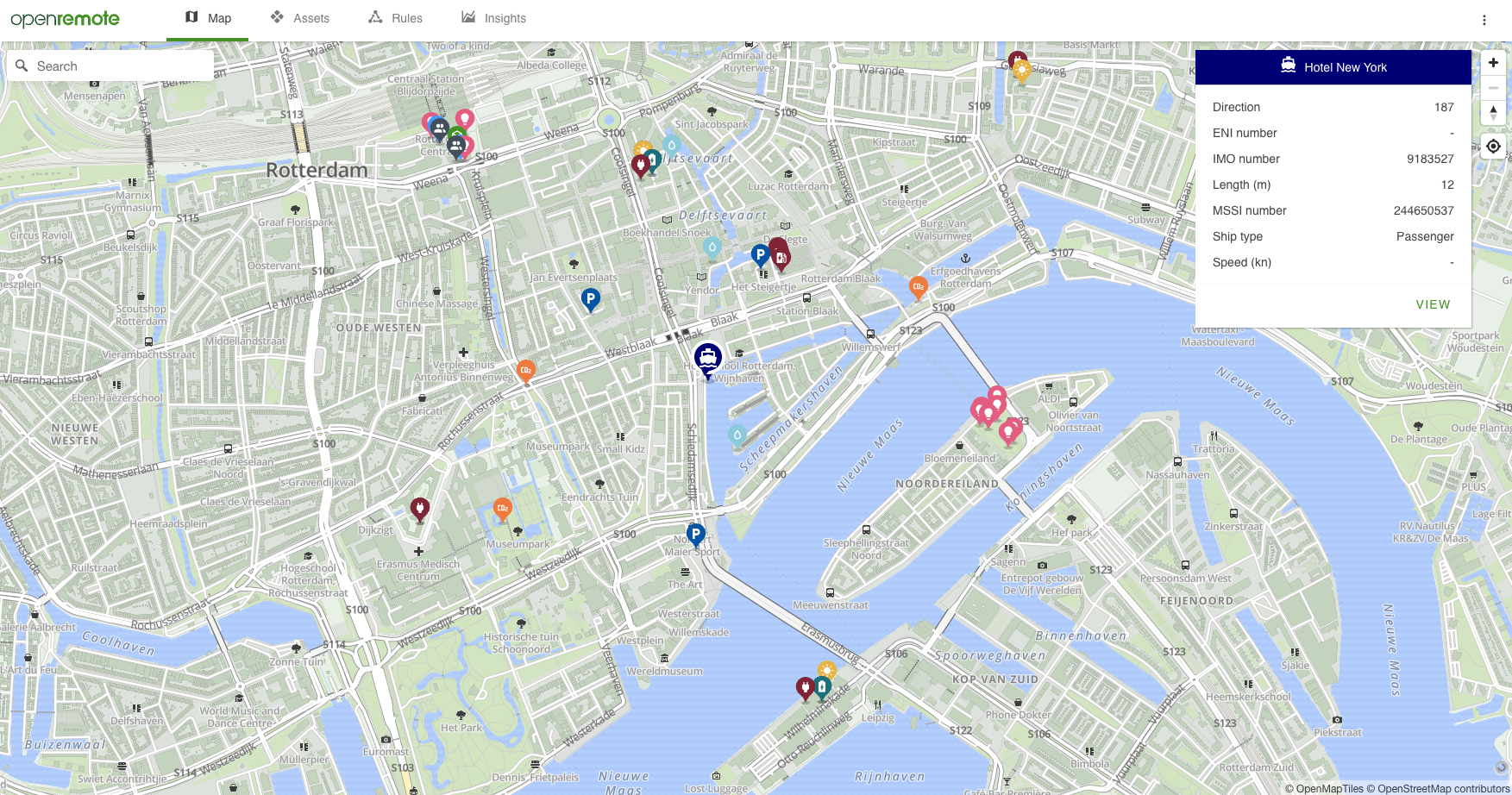Select parking marker near Het Steigertje

click(759, 255)
